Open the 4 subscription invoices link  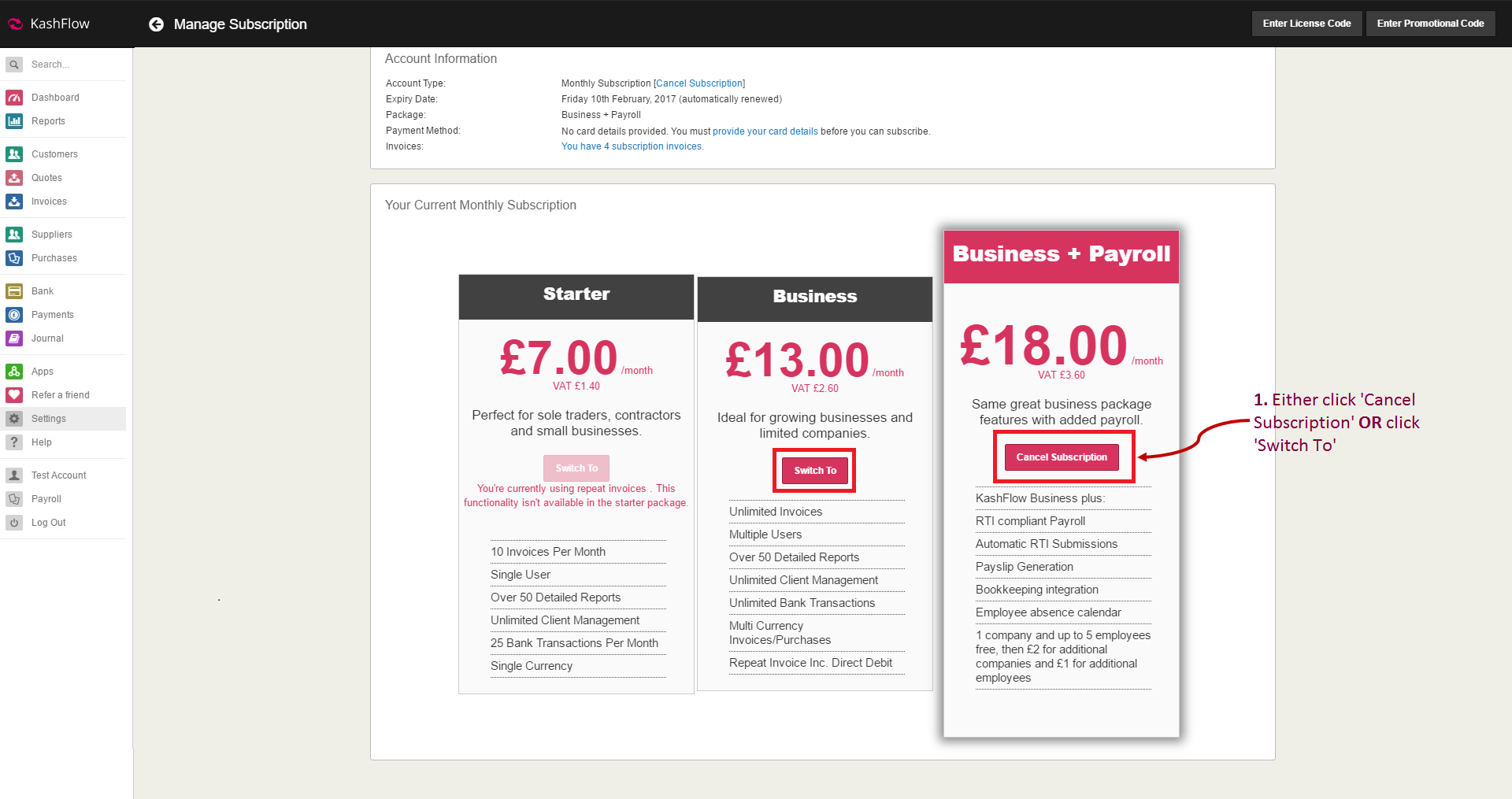pos(632,146)
